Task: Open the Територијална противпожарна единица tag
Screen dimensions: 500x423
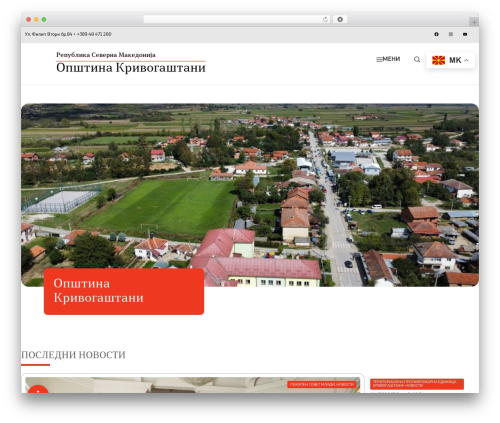Action: pos(417,384)
